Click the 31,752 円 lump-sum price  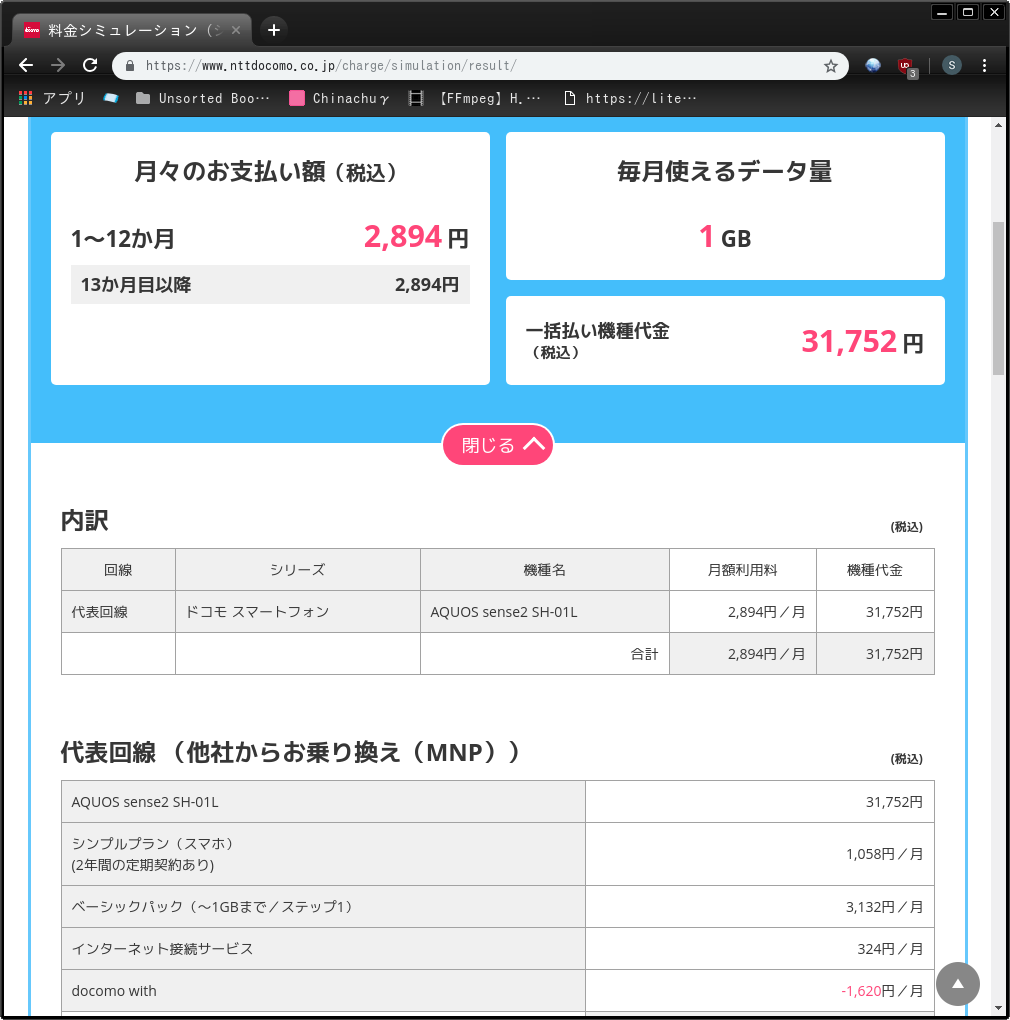tap(862, 342)
